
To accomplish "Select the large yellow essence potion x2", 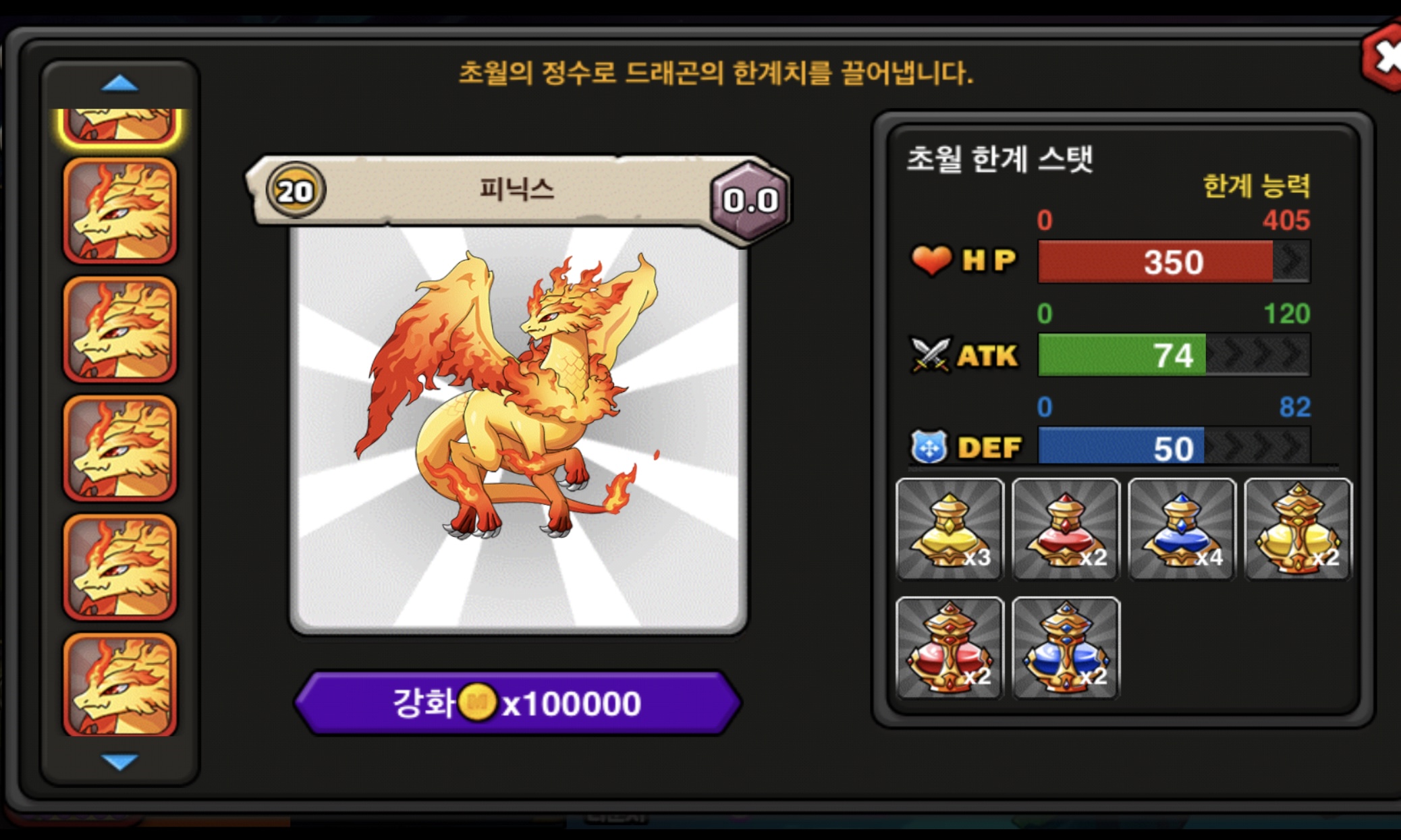I will point(1298,530).
